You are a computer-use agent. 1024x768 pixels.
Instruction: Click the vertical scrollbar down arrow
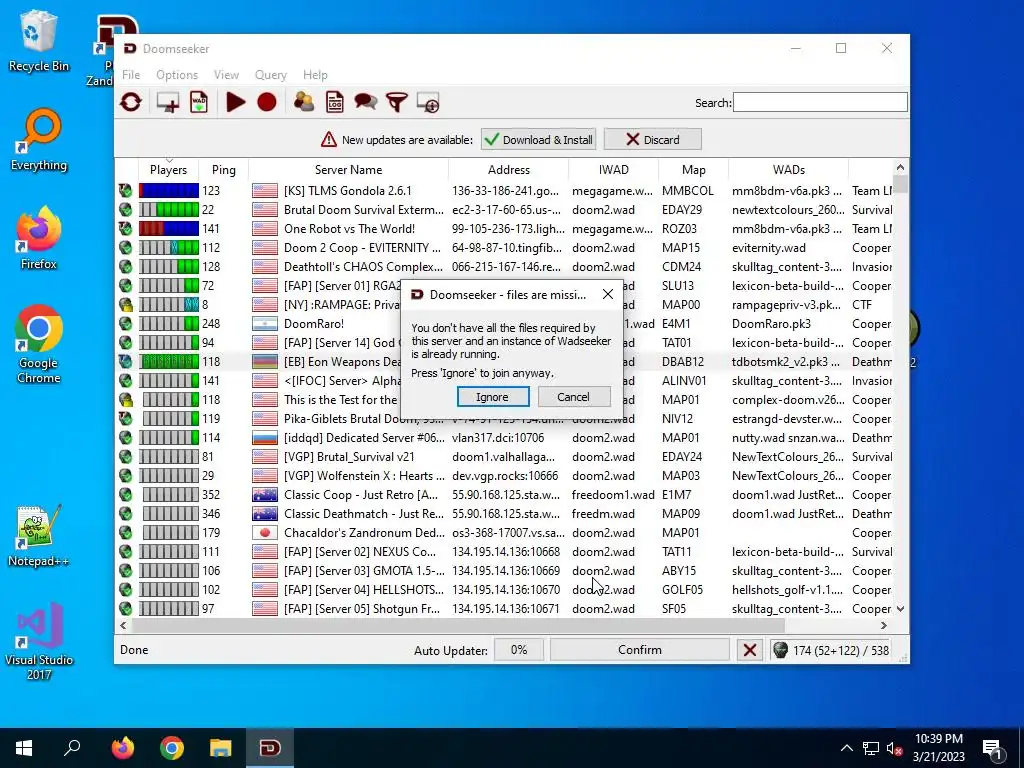tap(900, 609)
